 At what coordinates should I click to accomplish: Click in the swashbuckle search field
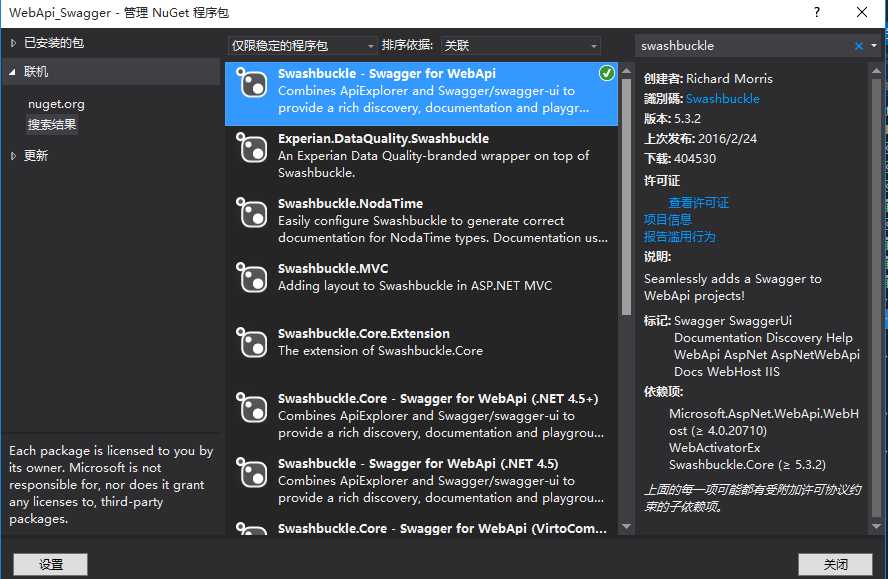745,46
